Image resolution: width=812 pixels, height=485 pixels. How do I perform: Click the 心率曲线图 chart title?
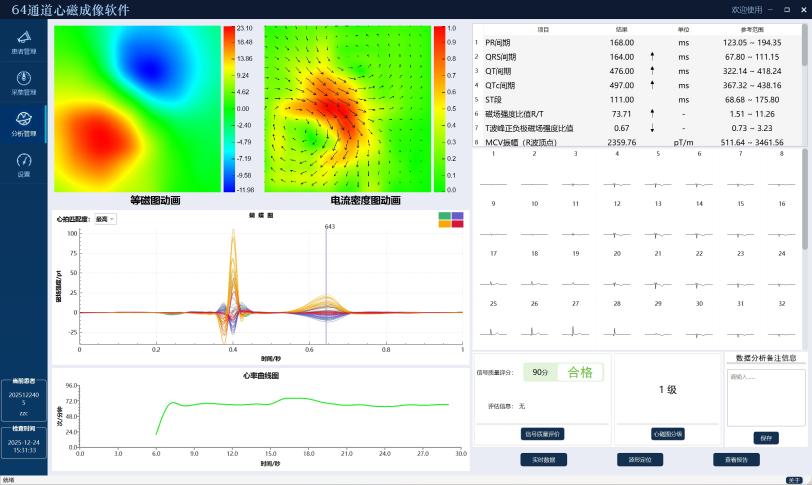tap(261, 375)
